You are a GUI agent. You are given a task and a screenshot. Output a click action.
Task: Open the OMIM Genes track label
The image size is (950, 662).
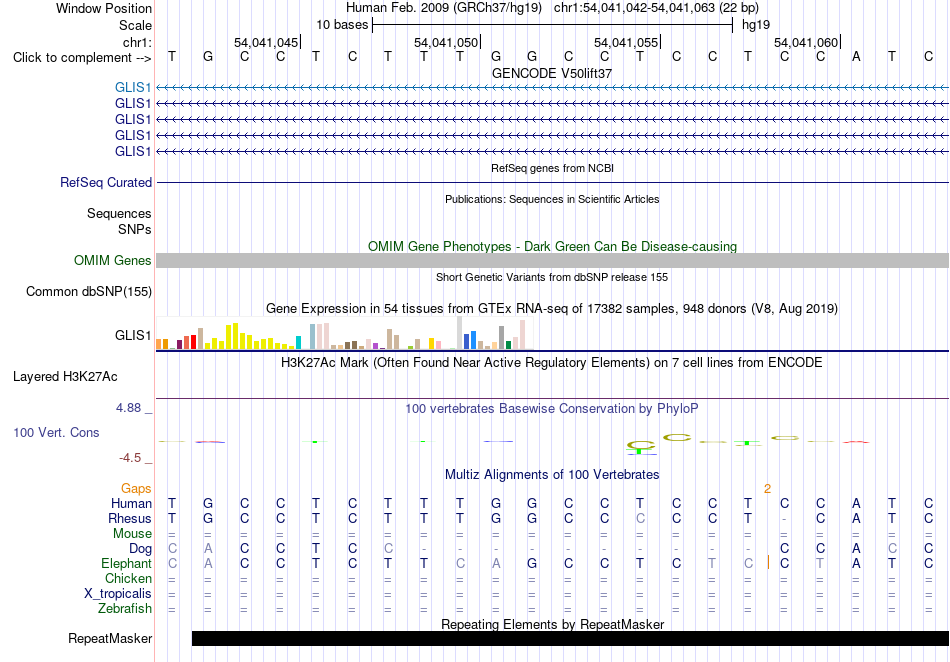click(x=113, y=260)
